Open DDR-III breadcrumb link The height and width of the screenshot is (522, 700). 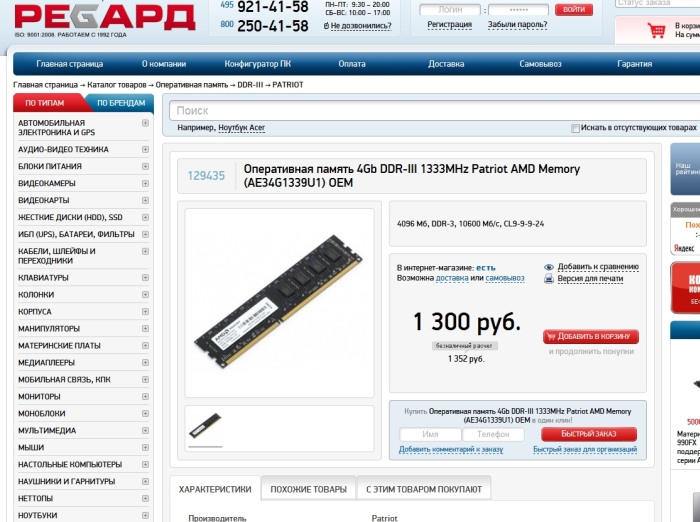pyautogui.click(x=250, y=84)
